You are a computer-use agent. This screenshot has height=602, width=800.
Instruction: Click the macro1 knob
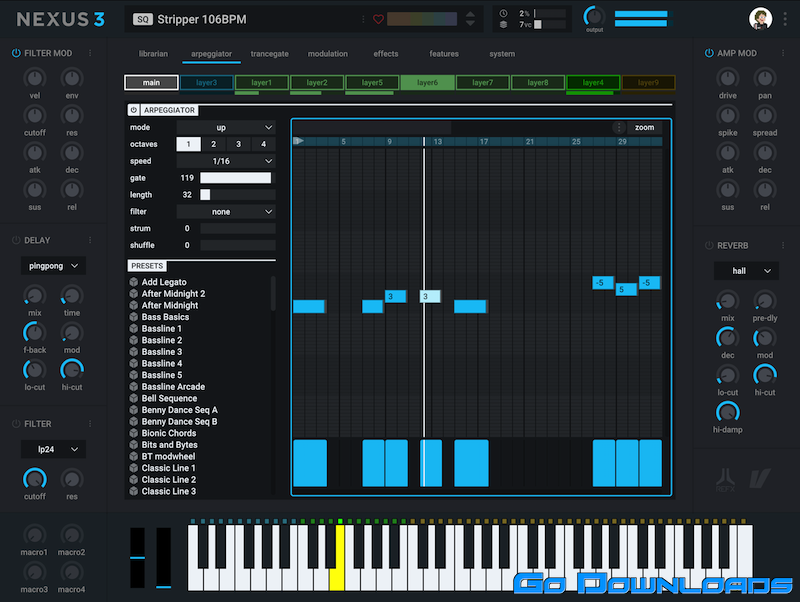click(x=35, y=535)
